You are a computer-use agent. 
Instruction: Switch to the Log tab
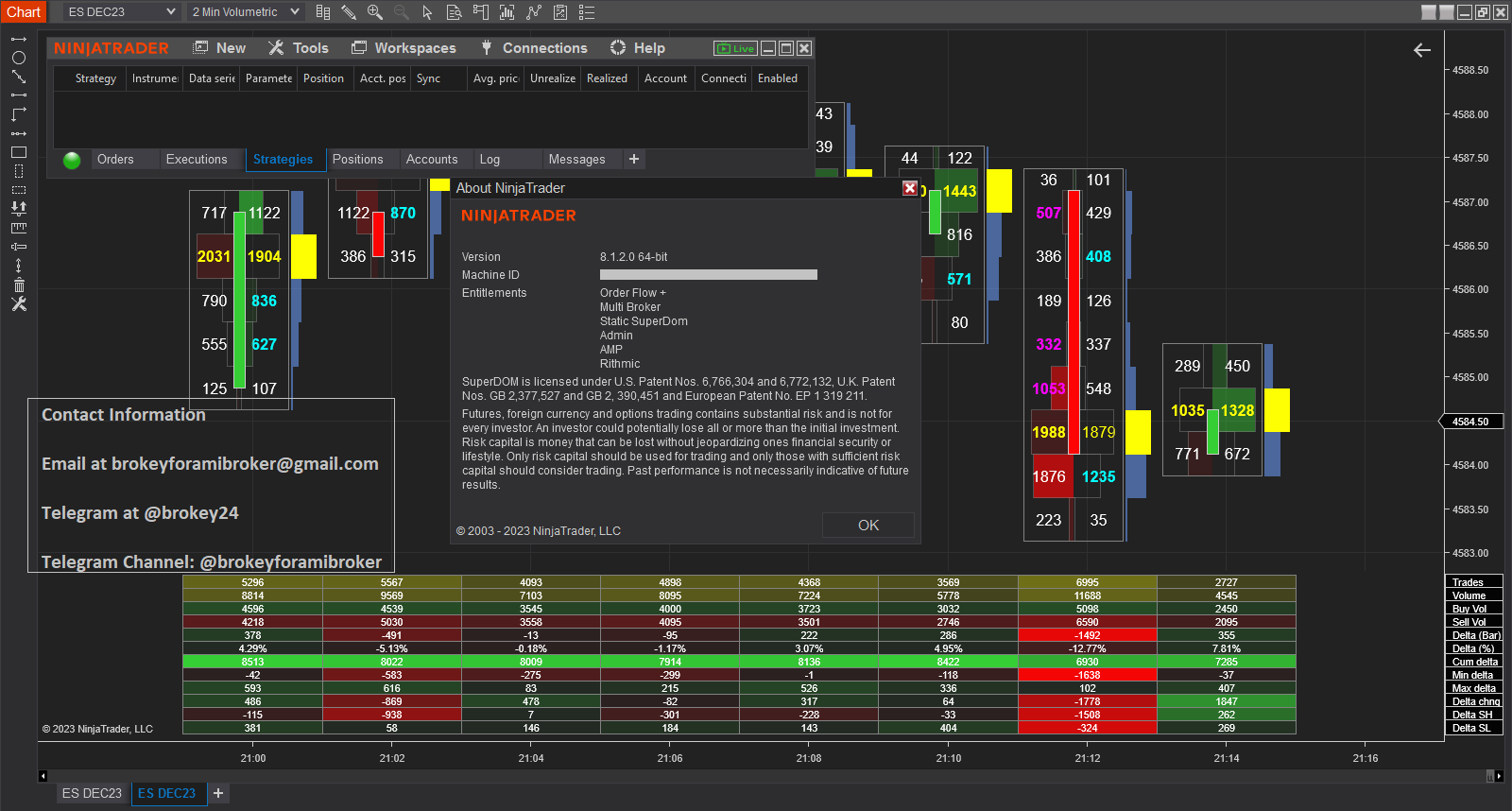[490, 160]
